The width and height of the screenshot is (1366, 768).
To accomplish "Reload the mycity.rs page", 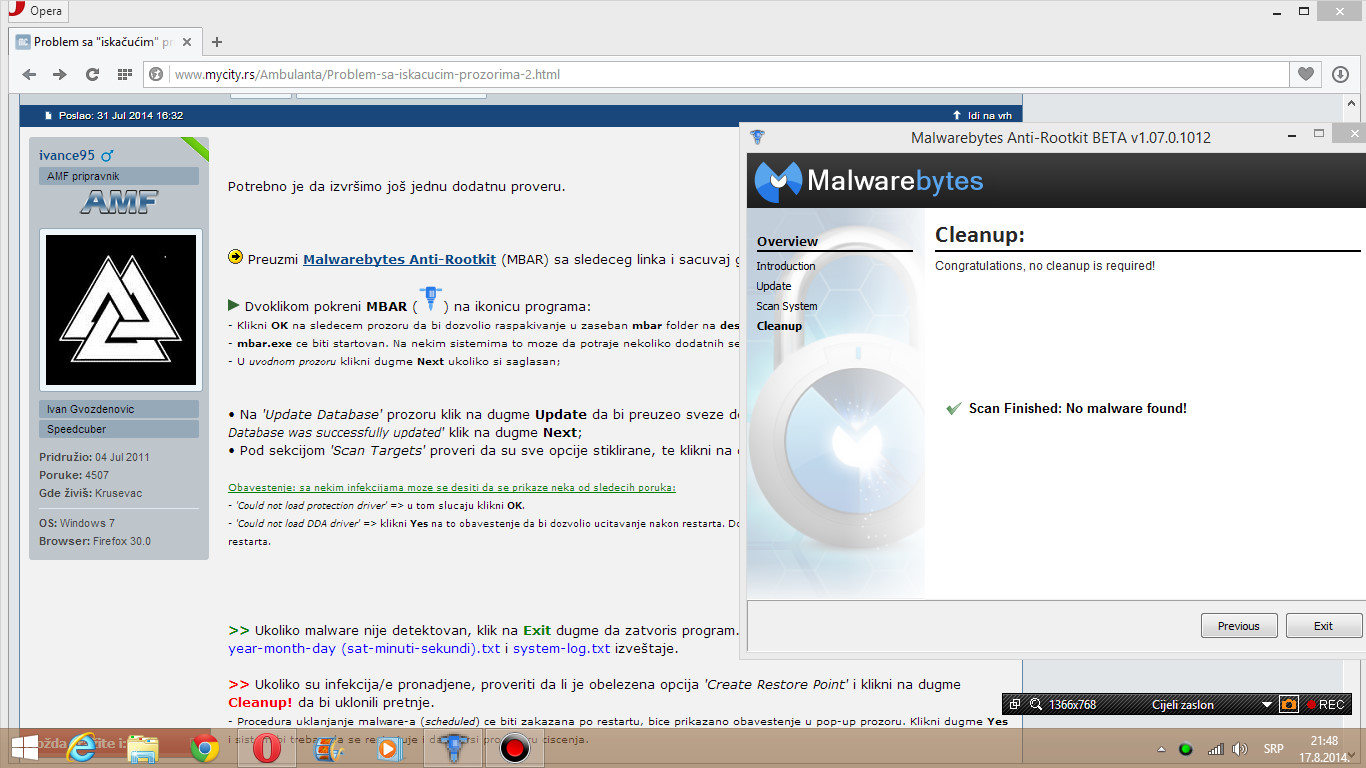I will tap(92, 74).
